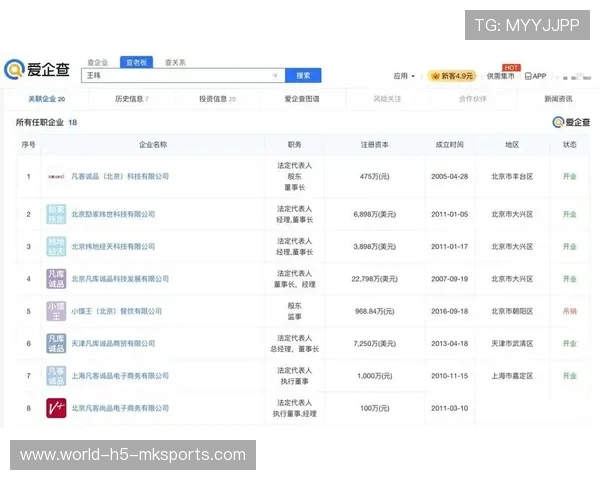The height and width of the screenshot is (480, 600).
Task: Open the 关联企业 20 tab
Action: (x=46, y=99)
